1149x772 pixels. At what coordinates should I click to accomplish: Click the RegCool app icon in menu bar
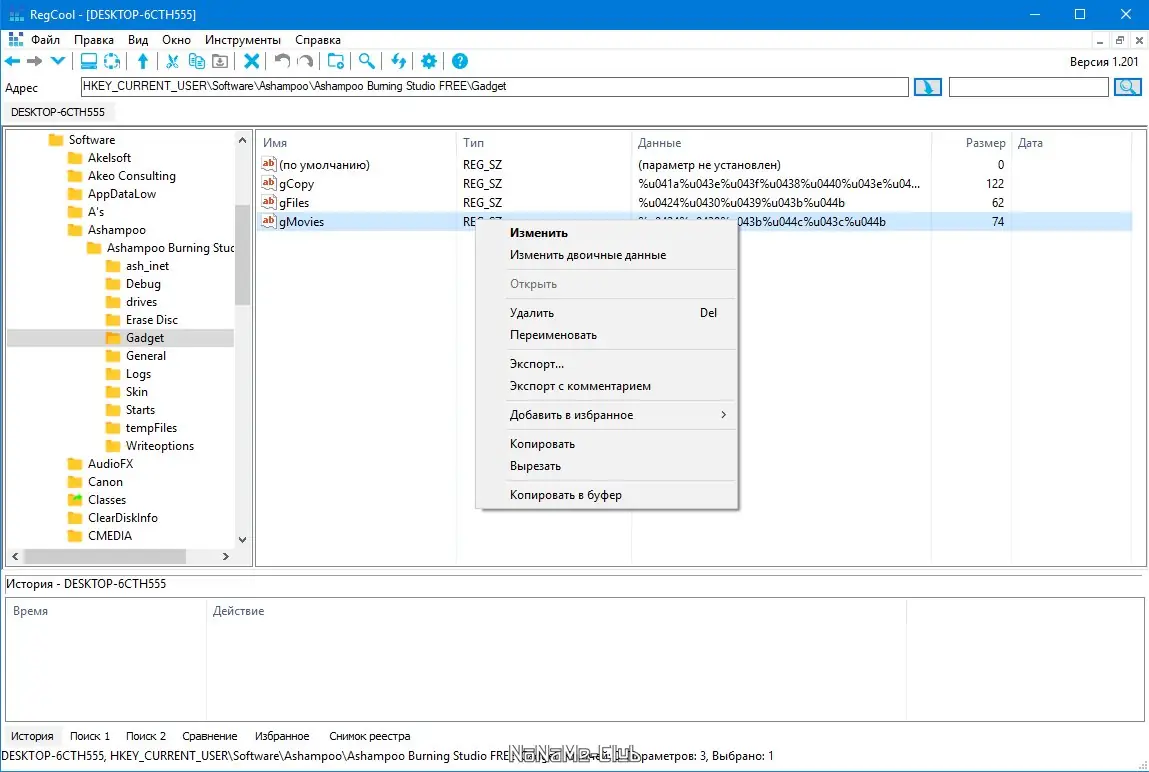click(15, 40)
